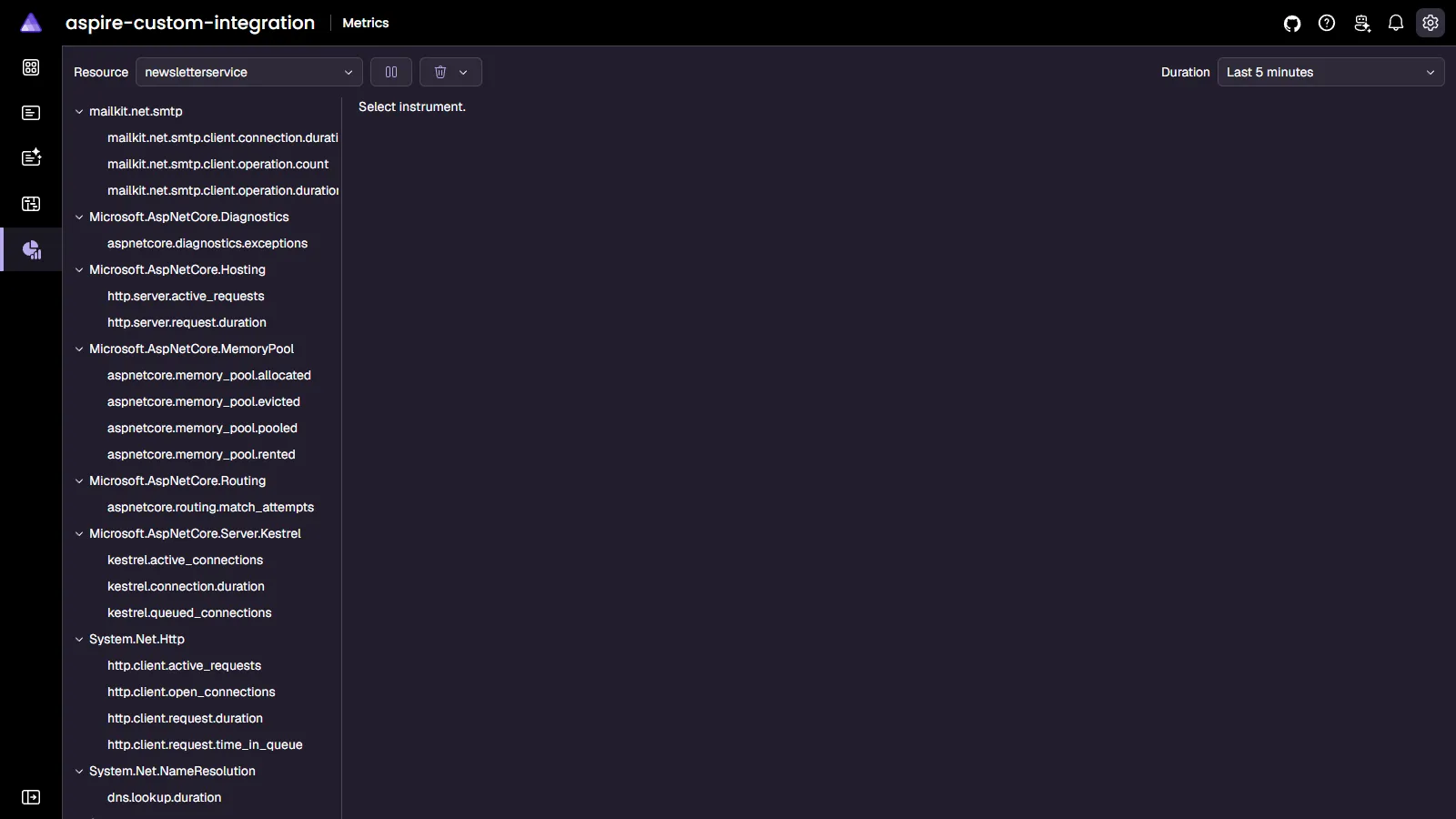Screen dimensions: 1456x819
Task: Open the Duration dropdown Last 5 minutes
Action: (1331, 72)
